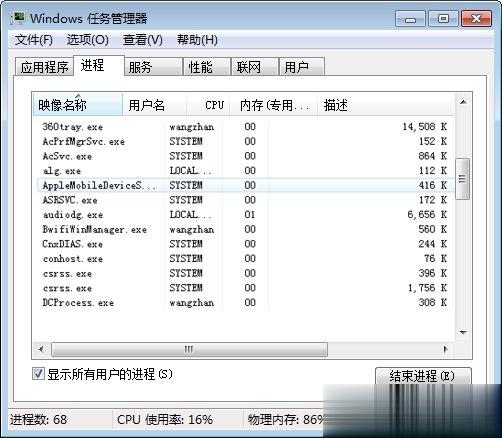Screen dimensions: 502x438
Task: Open the 性能 tab
Action: click(207, 67)
